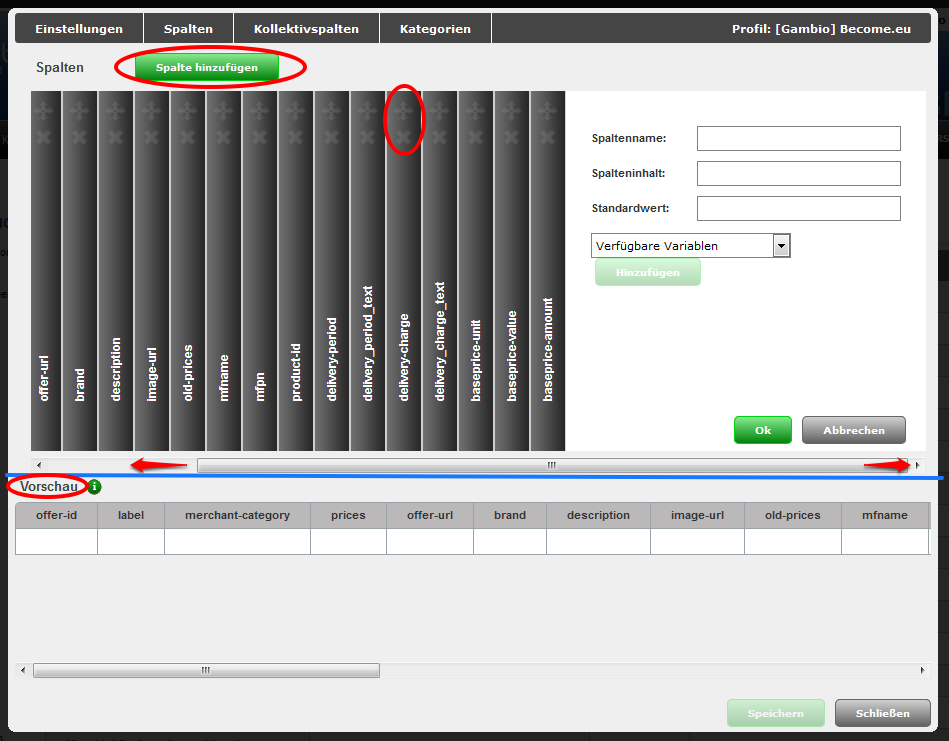949x741 pixels.
Task: Focus the Standardwert text field
Action: tap(798, 208)
